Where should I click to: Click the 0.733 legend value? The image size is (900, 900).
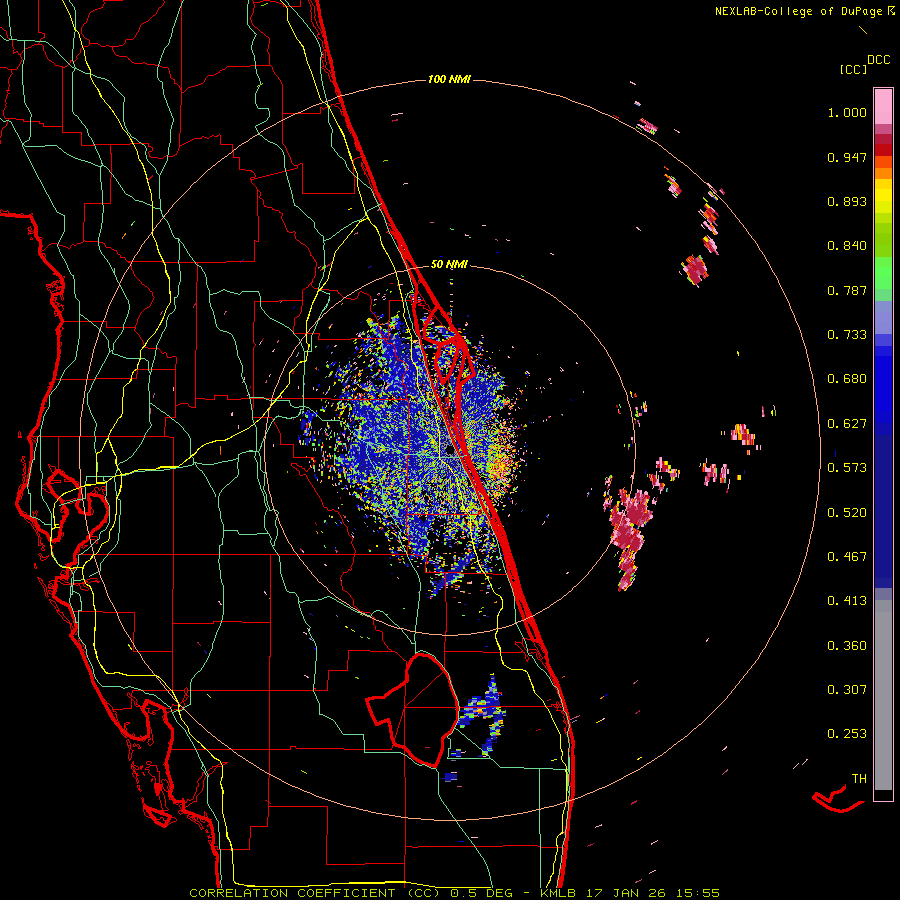pos(847,335)
